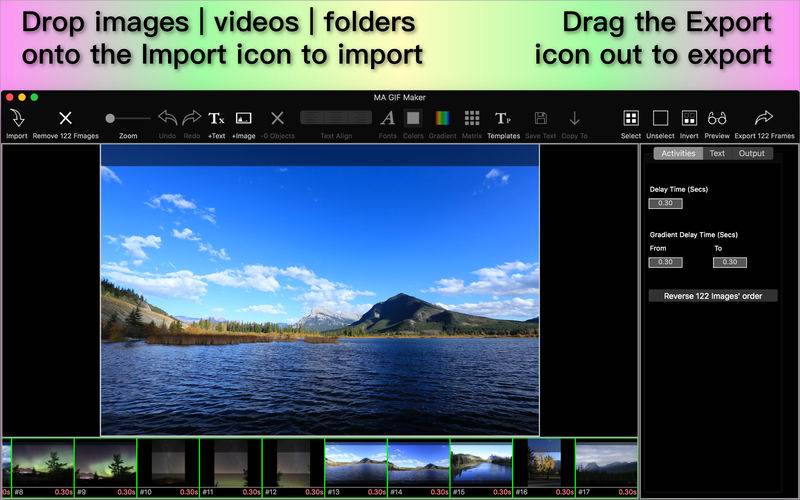Select frame #12 thumbnail
The image size is (800, 500).
click(293, 467)
